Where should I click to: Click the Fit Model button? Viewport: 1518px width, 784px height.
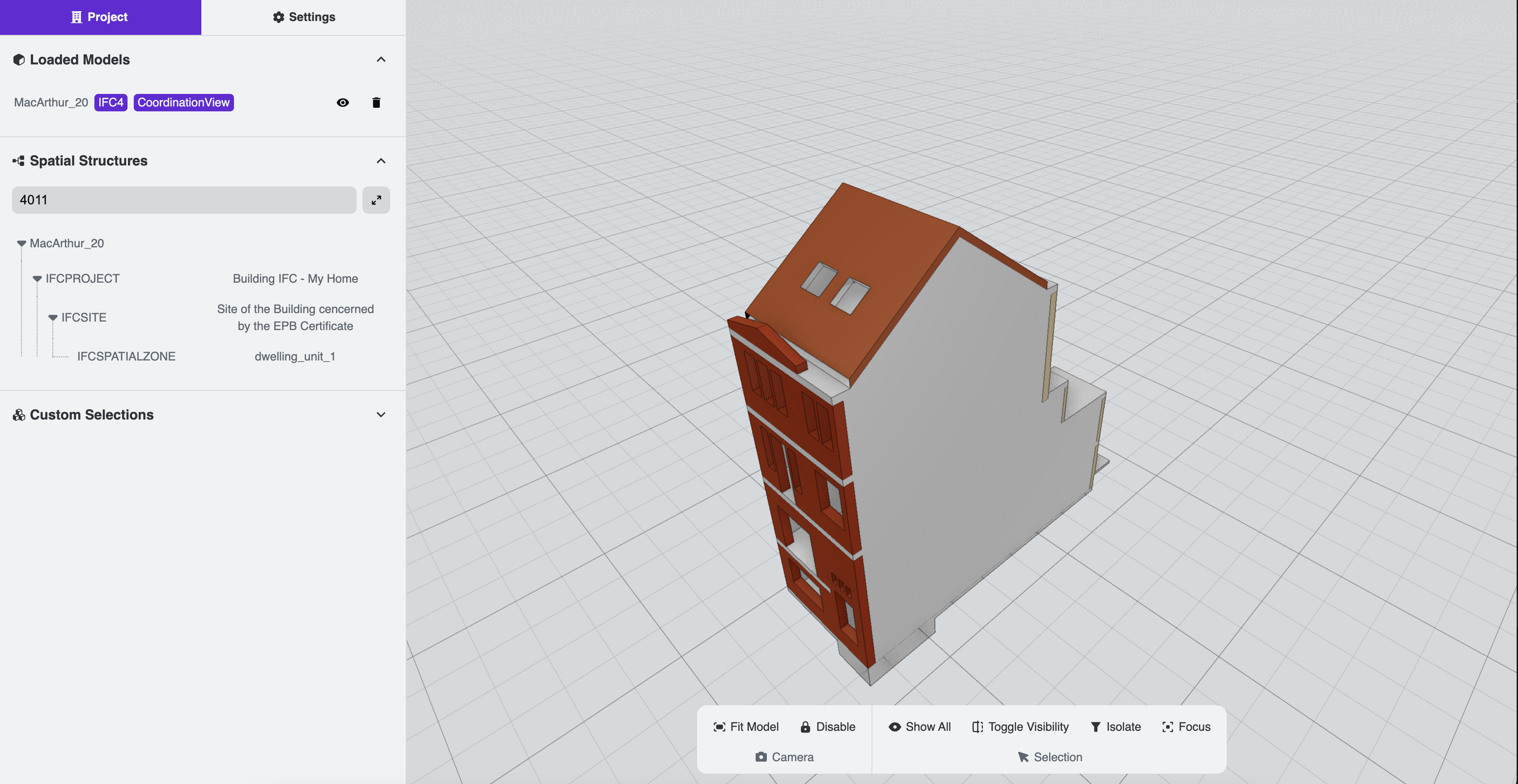point(745,727)
